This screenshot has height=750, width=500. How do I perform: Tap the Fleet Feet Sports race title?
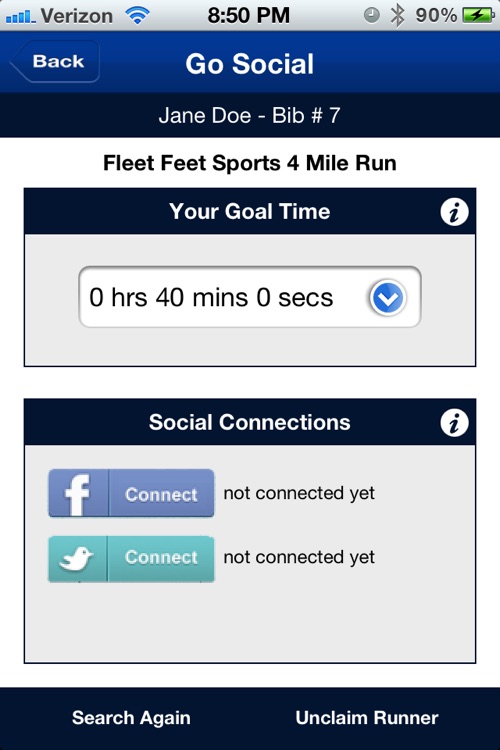[x=250, y=163]
